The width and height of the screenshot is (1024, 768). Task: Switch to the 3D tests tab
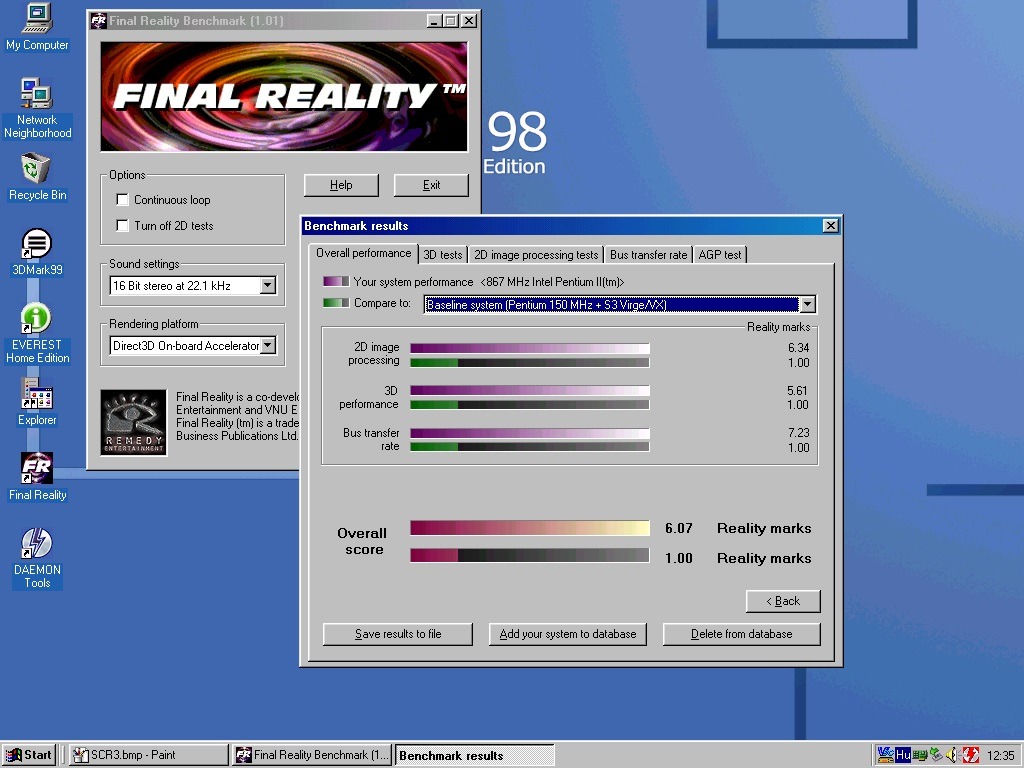click(443, 255)
